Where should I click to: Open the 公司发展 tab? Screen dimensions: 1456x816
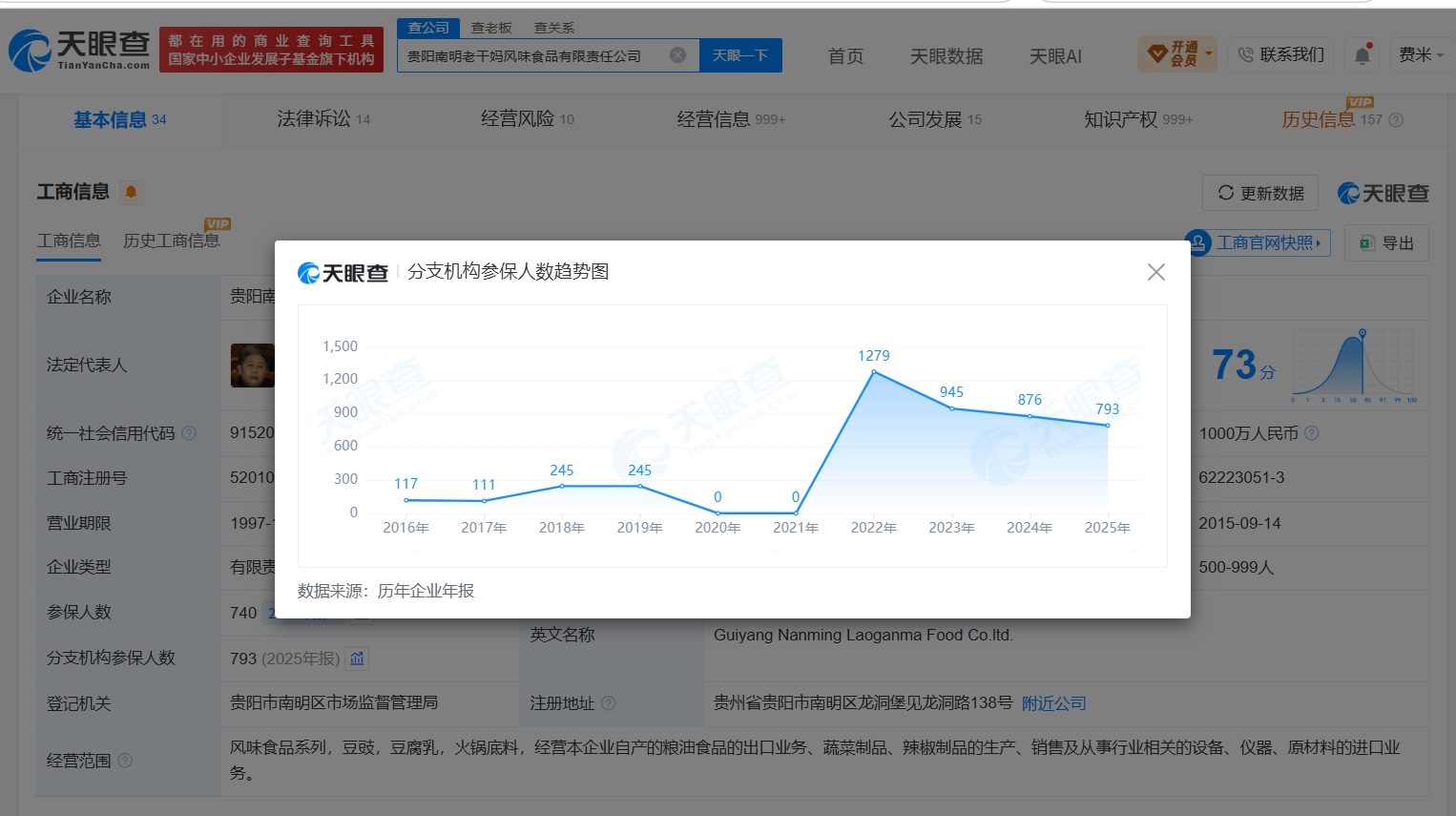(x=935, y=119)
